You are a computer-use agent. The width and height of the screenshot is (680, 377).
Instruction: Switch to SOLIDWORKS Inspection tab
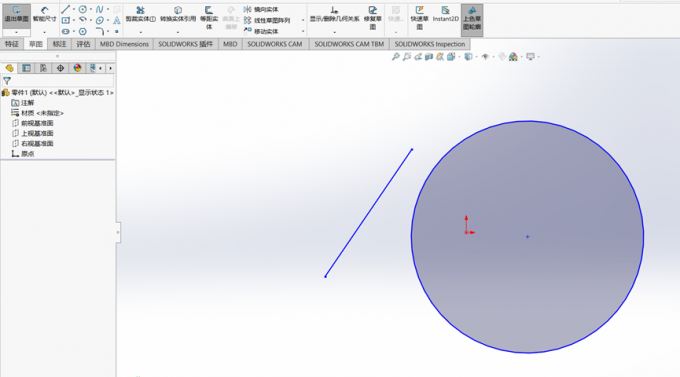point(430,44)
